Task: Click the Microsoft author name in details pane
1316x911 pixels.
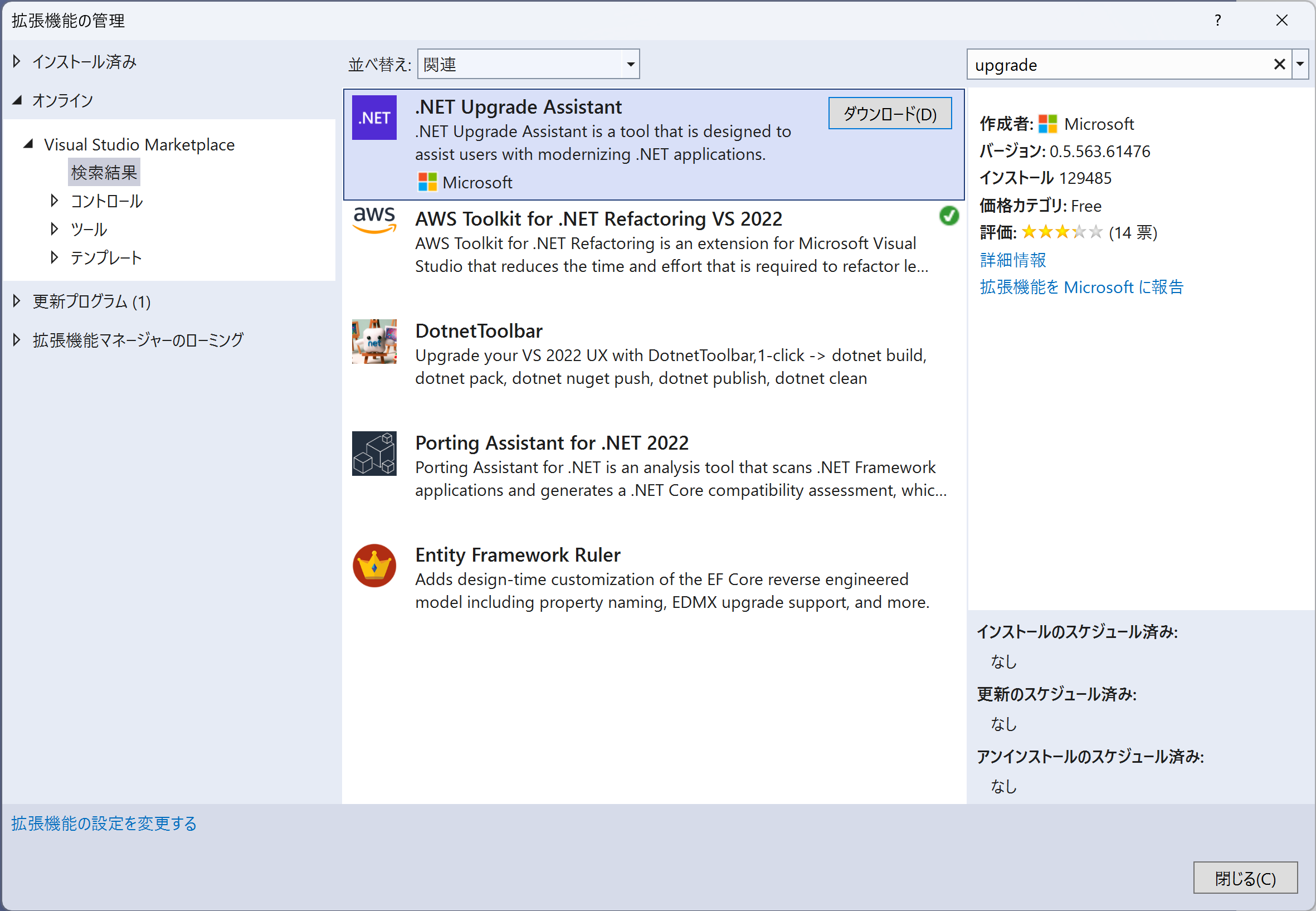Action: 1099,124
